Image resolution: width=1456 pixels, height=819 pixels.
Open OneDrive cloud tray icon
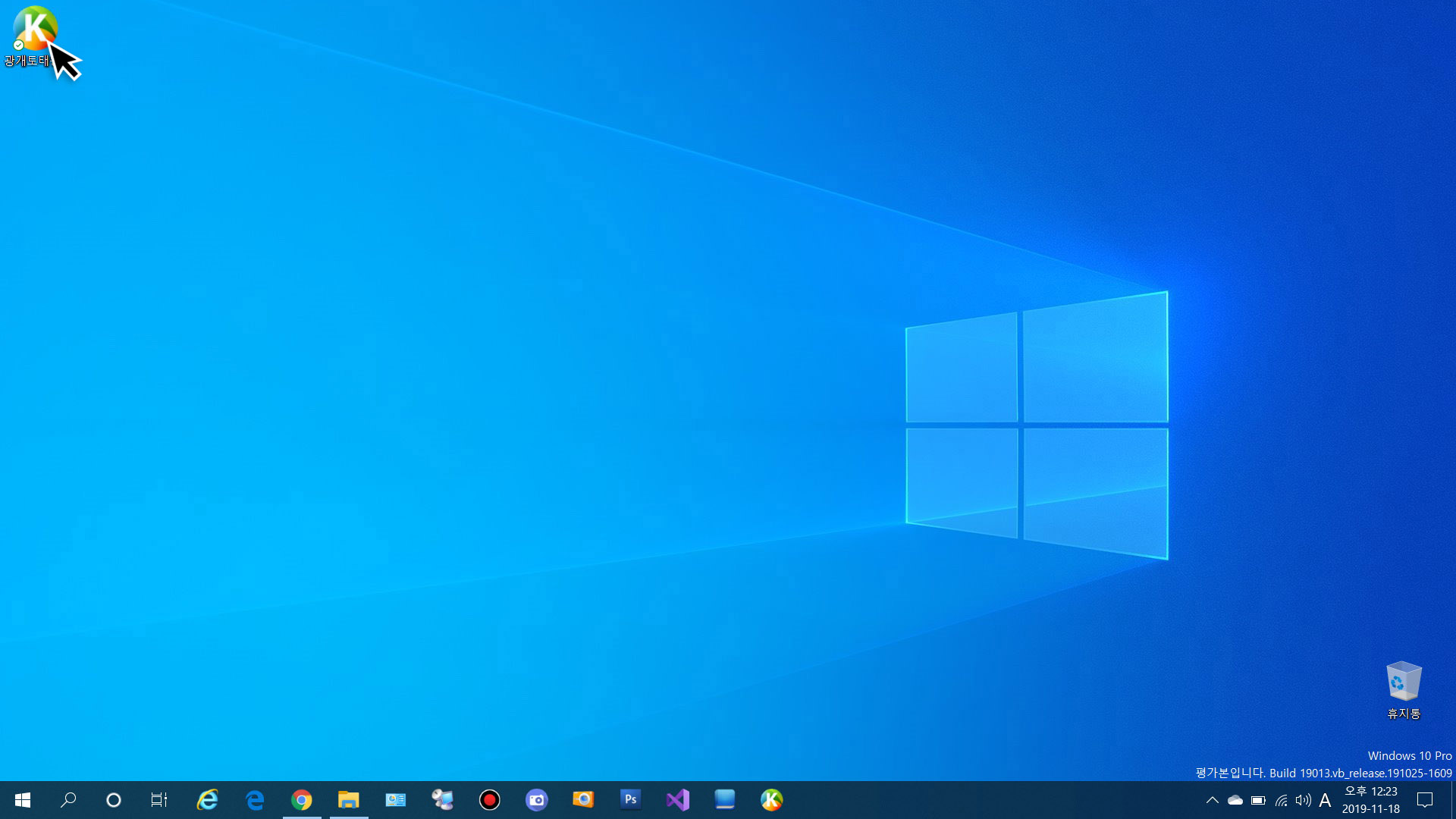point(1235,800)
